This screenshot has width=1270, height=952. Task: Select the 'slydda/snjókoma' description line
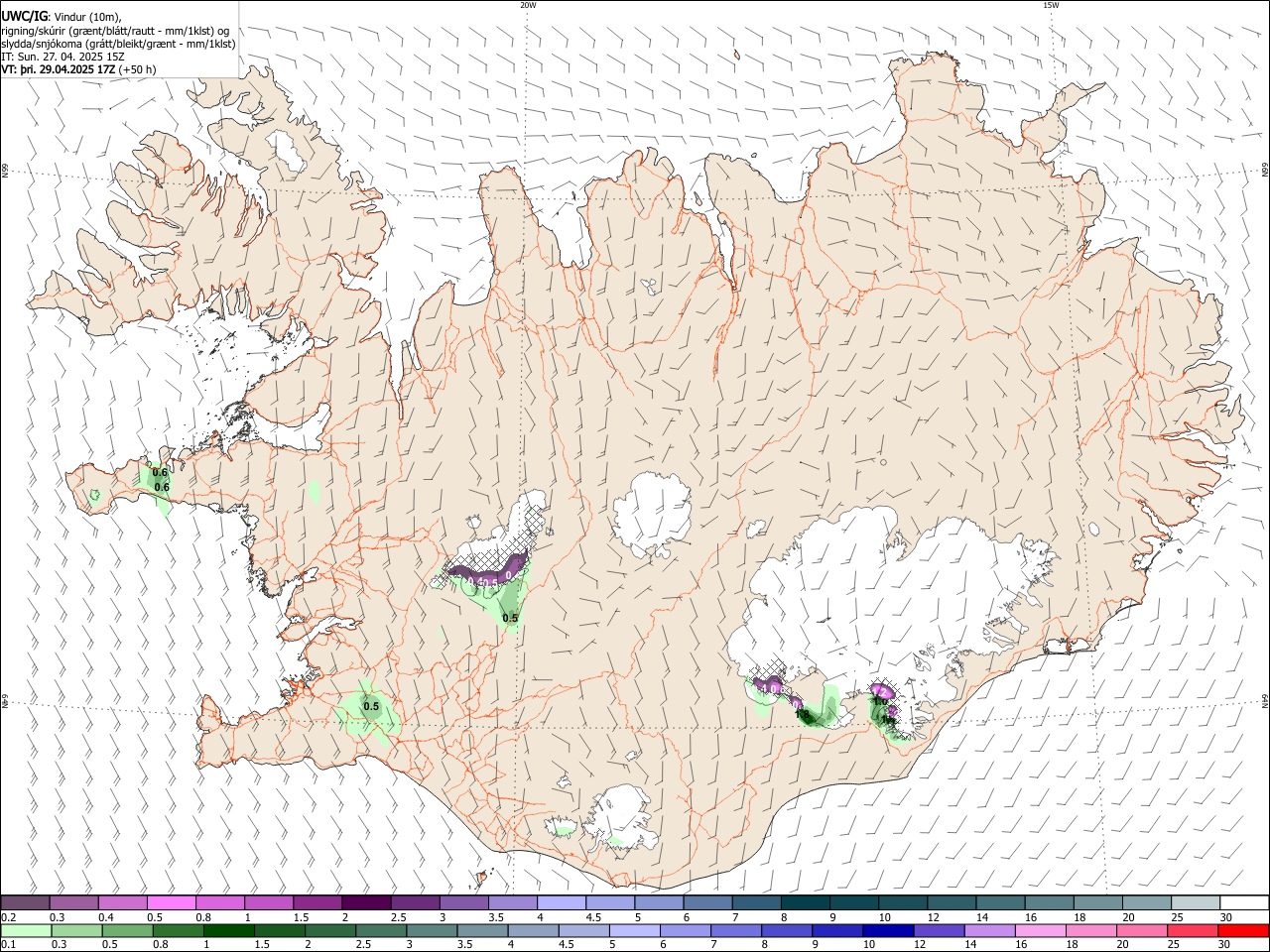[118, 44]
